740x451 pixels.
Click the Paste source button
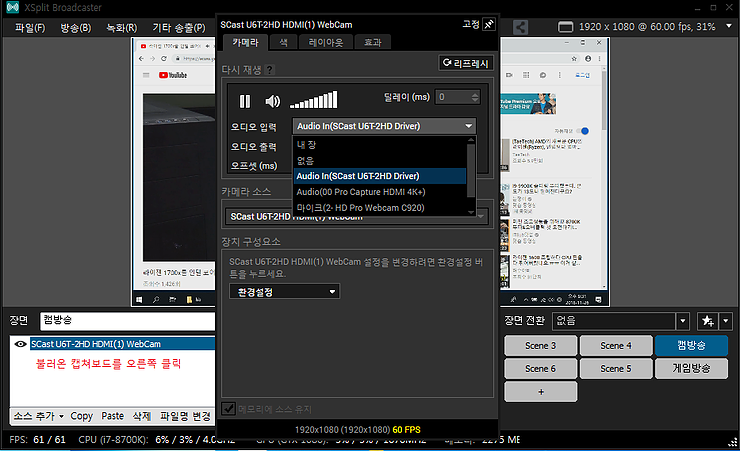[x=112, y=416]
